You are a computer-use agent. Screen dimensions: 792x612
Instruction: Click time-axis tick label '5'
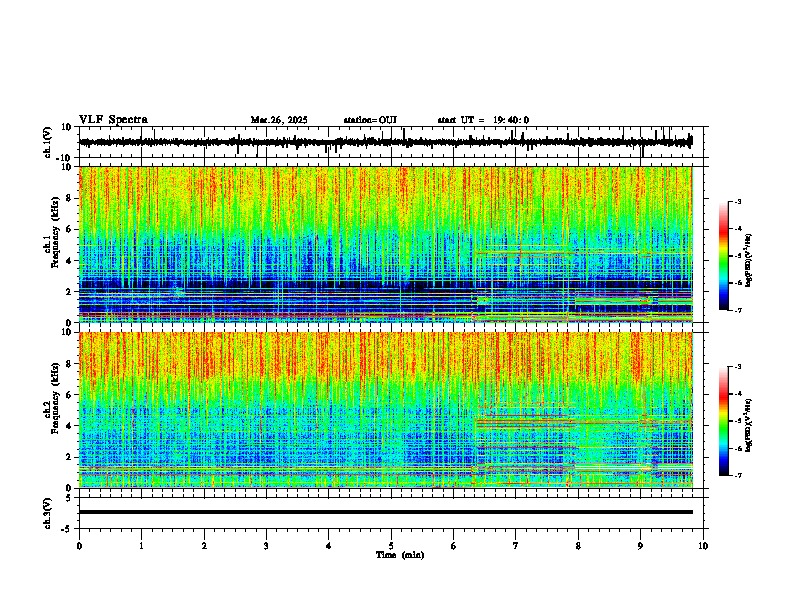[391, 546]
